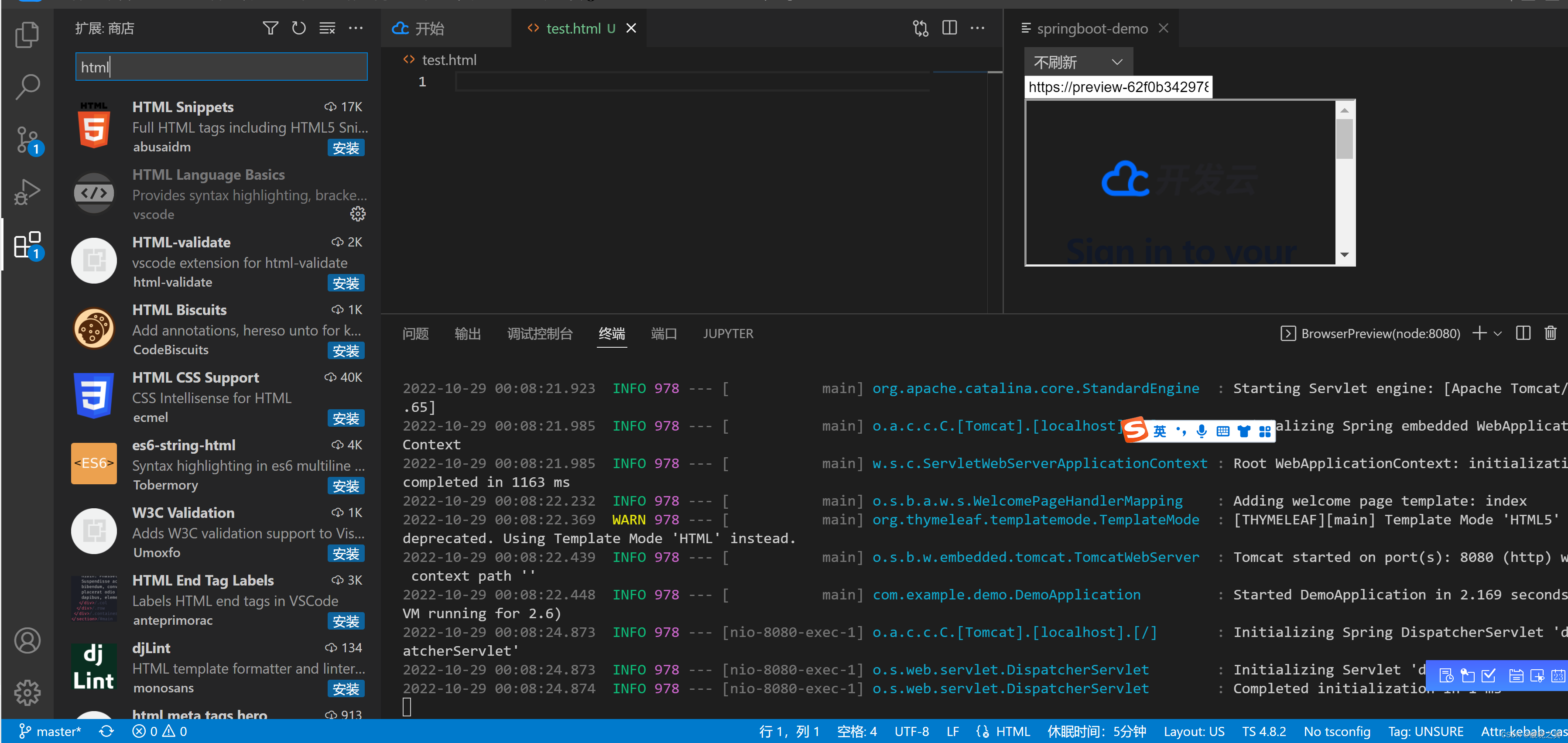The image size is (1568, 743).
Task: Refresh the extensions list
Action: click(x=298, y=28)
